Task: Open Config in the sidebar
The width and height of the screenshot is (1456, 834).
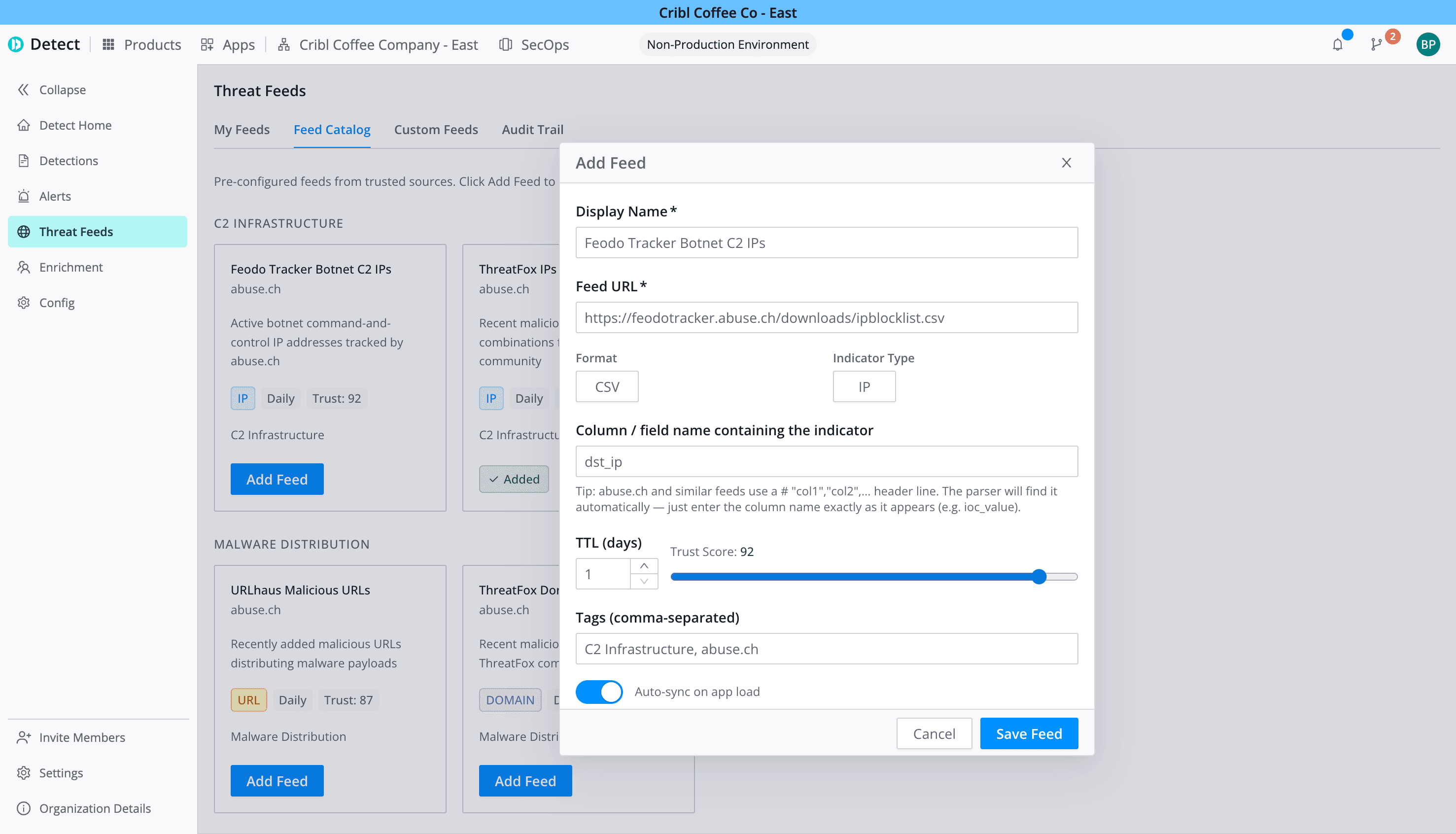Action: click(98, 303)
